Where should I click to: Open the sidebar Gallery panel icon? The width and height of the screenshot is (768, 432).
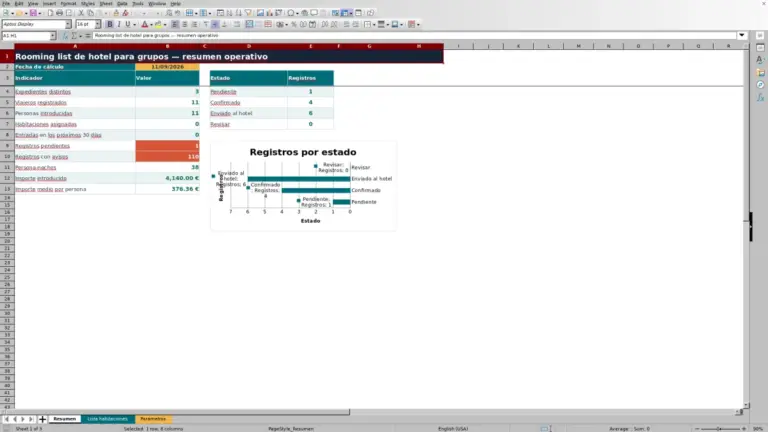760,72
